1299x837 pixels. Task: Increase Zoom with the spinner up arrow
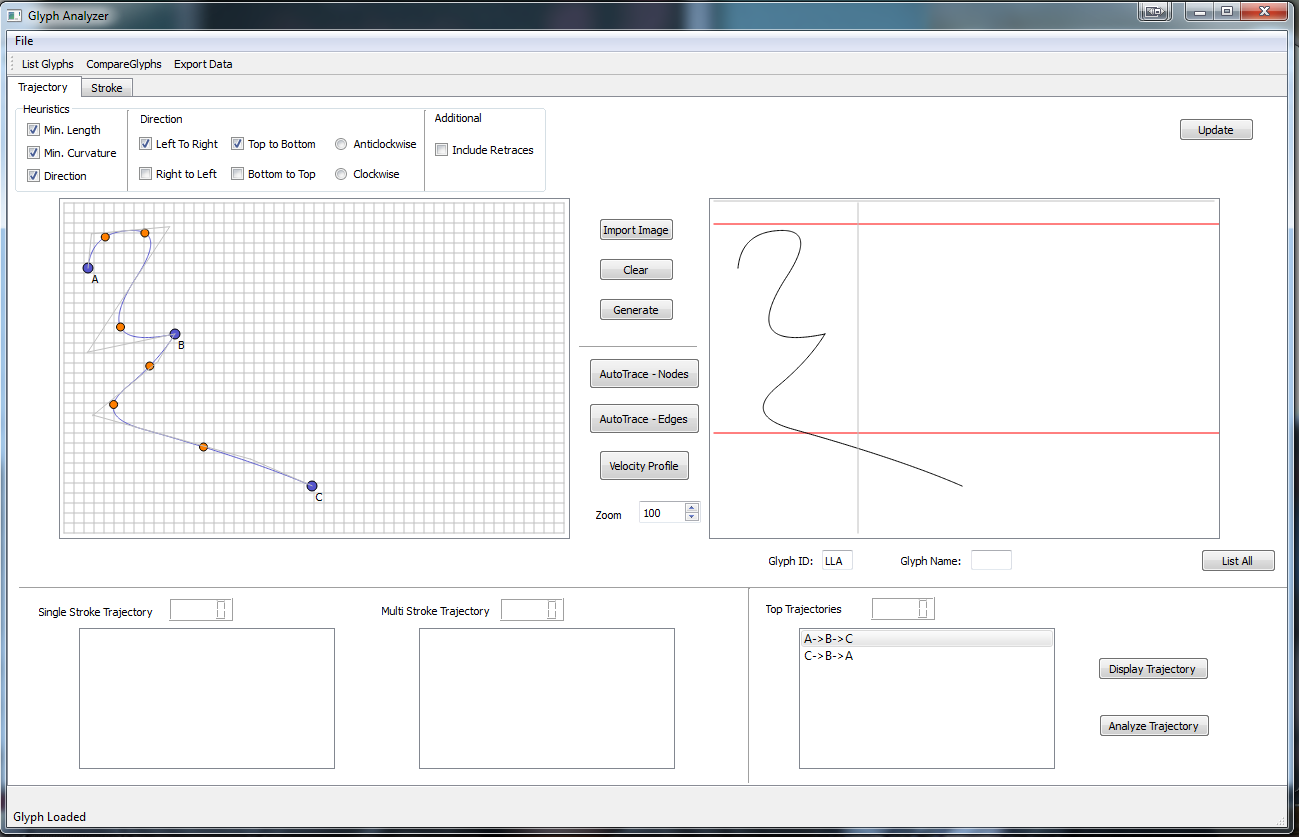click(x=692, y=508)
